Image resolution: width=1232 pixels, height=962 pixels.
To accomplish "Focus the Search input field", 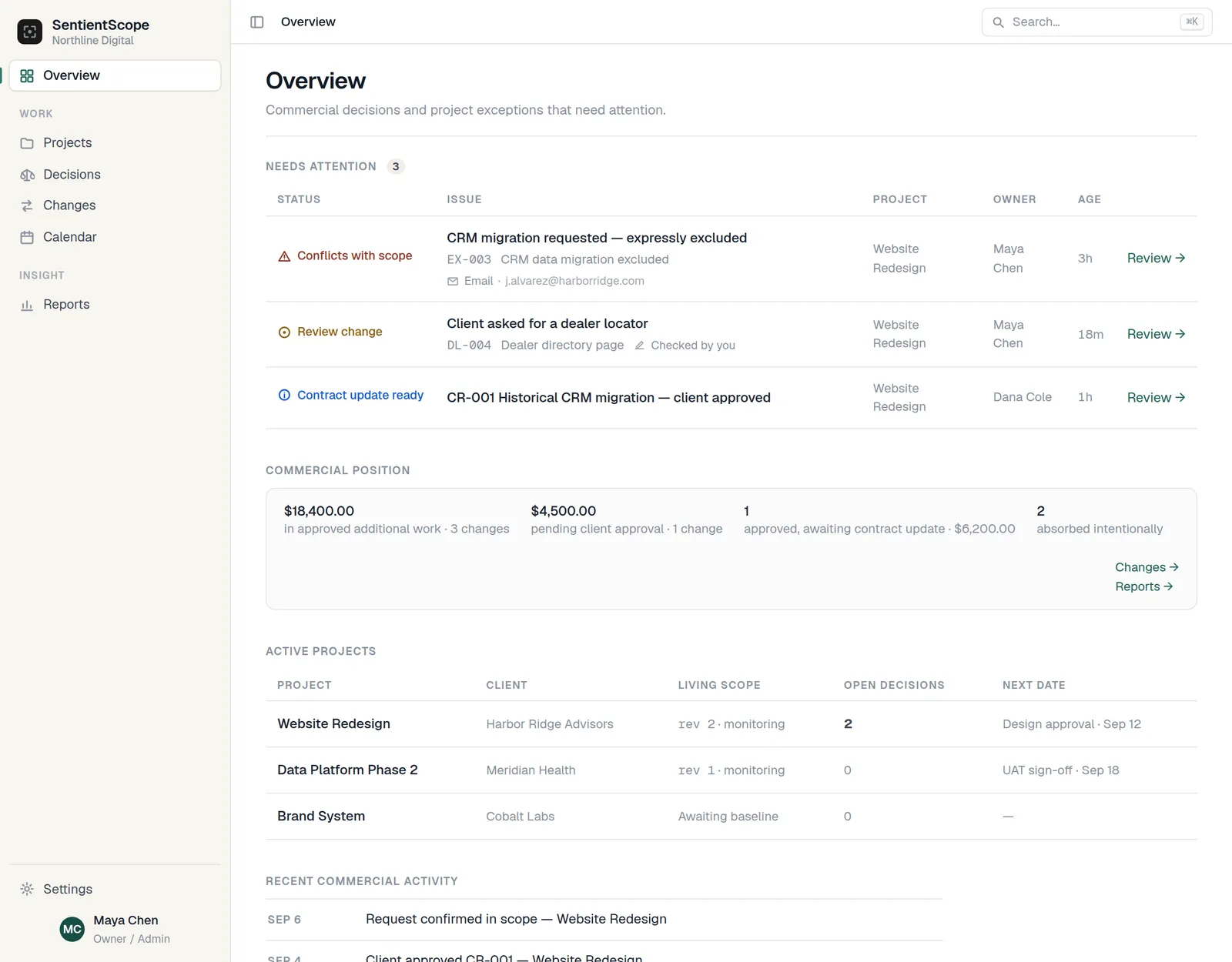I will tap(1096, 22).
